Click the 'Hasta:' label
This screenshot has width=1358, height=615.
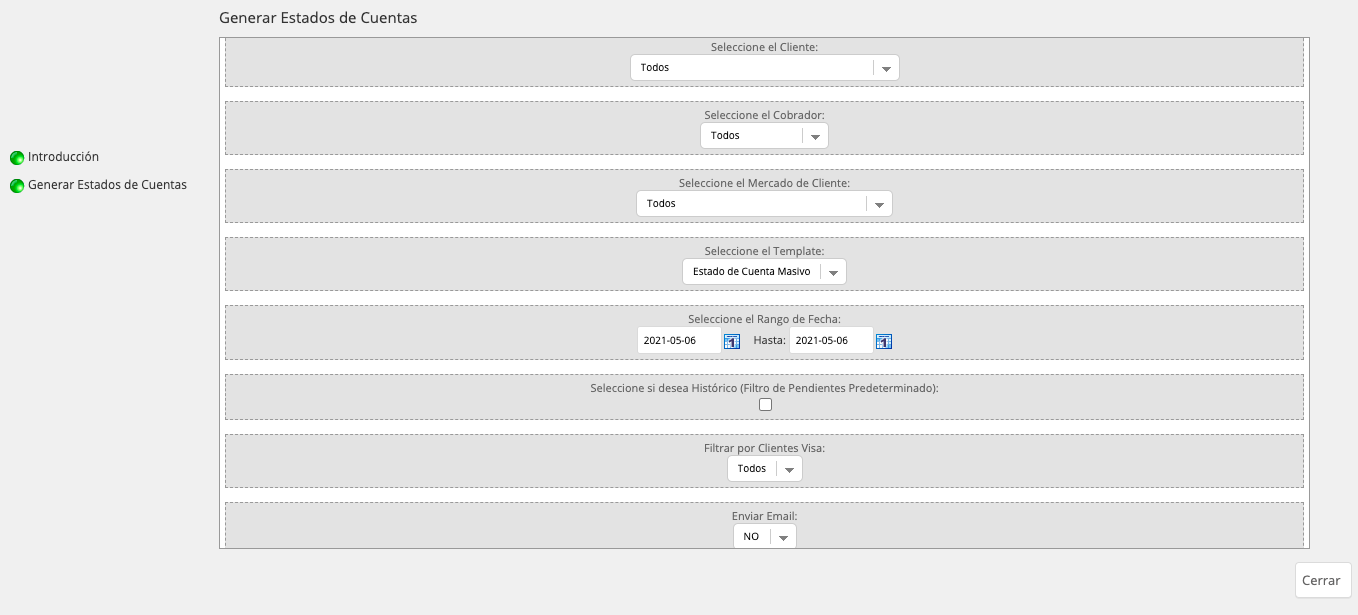point(770,340)
